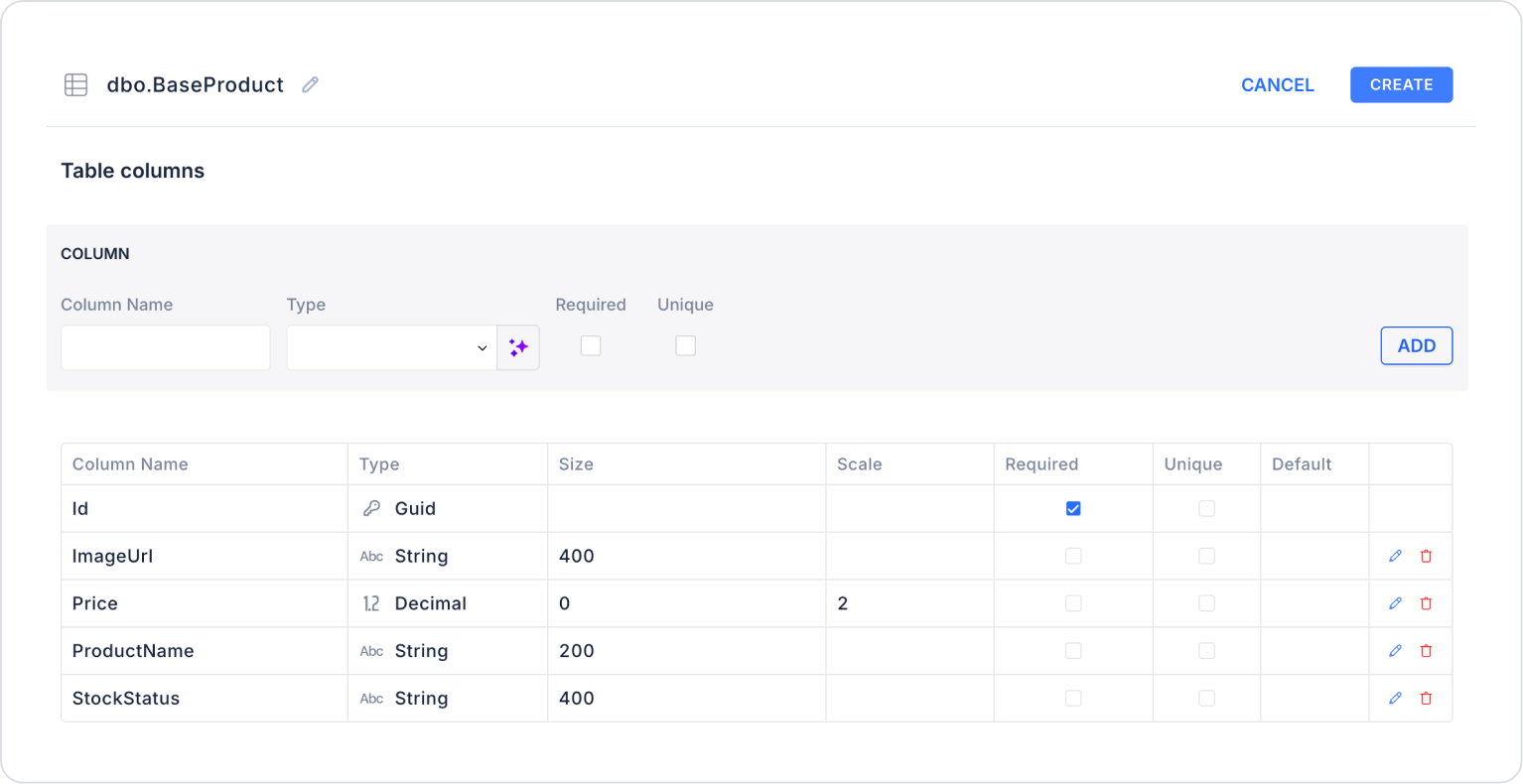1523x784 pixels.
Task: Delete the ImageUrl column
Action: [1426, 556]
